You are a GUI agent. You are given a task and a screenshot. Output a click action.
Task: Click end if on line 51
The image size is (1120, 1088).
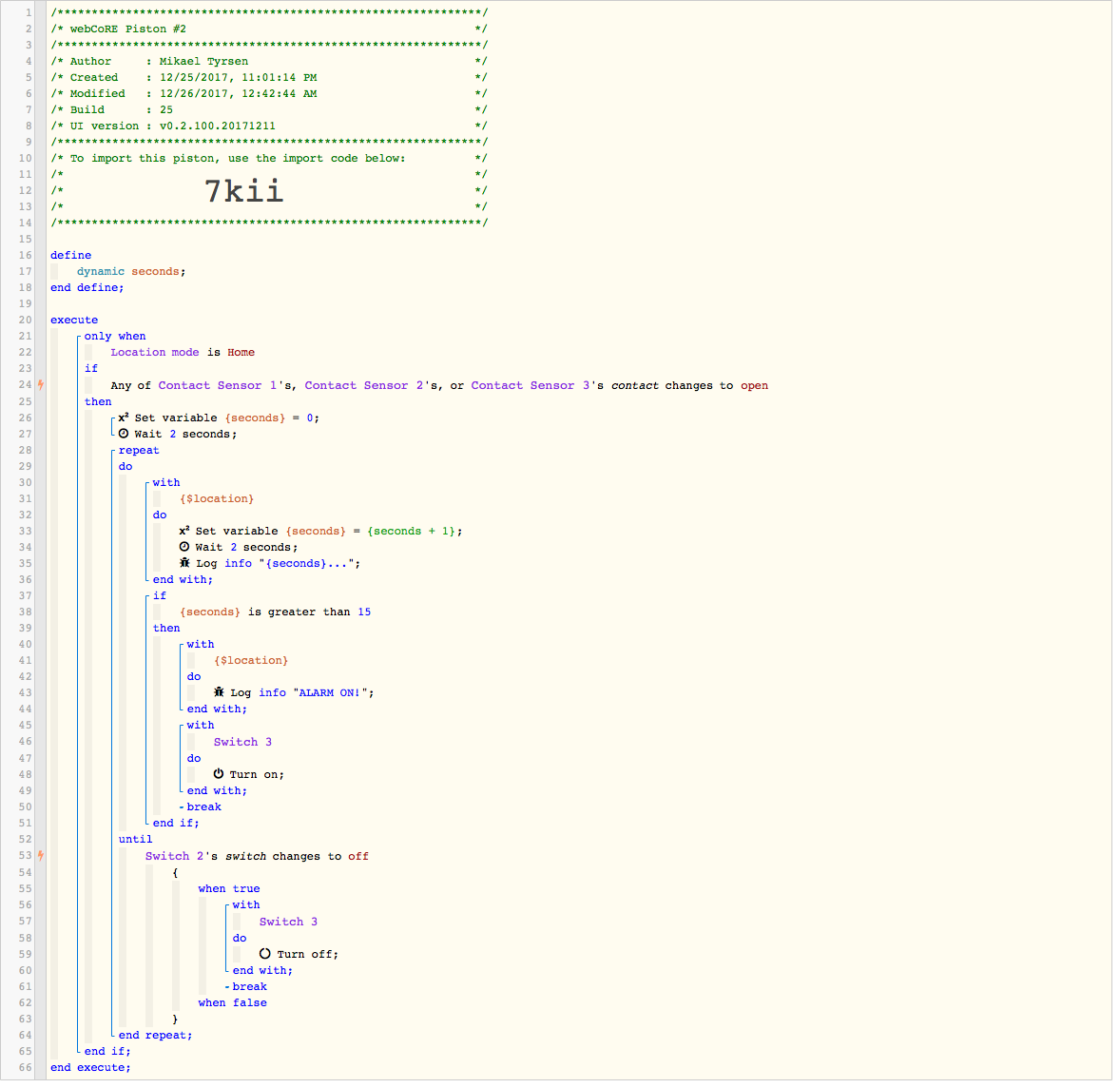(176, 823)
